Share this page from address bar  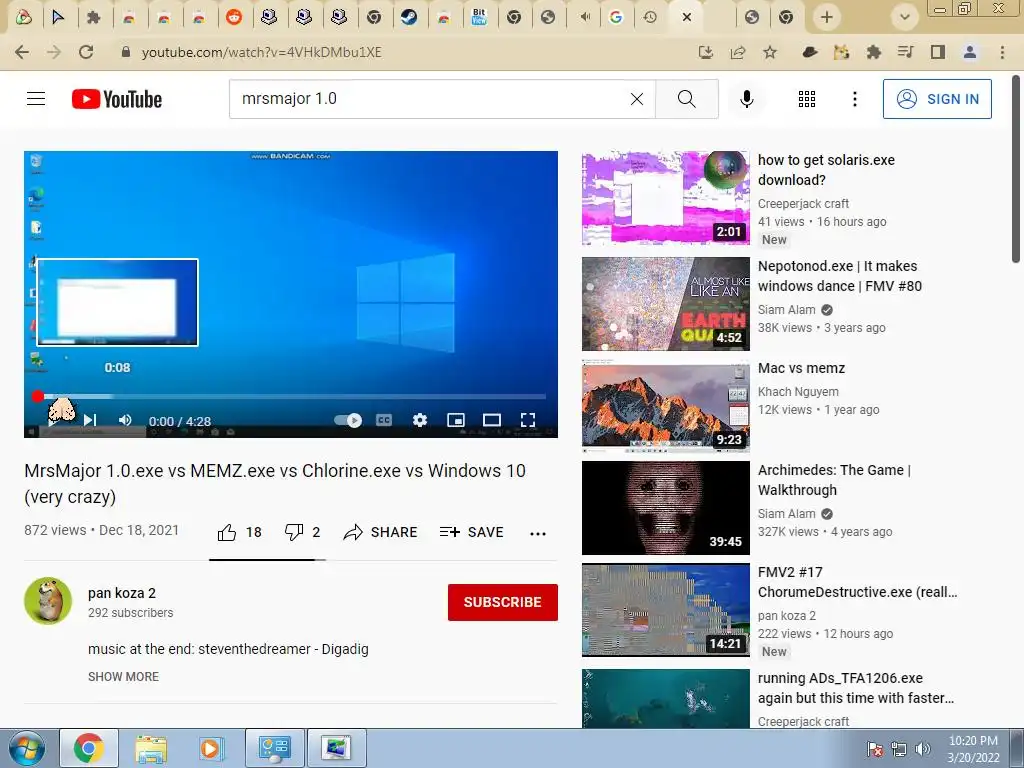click(738, 52)
